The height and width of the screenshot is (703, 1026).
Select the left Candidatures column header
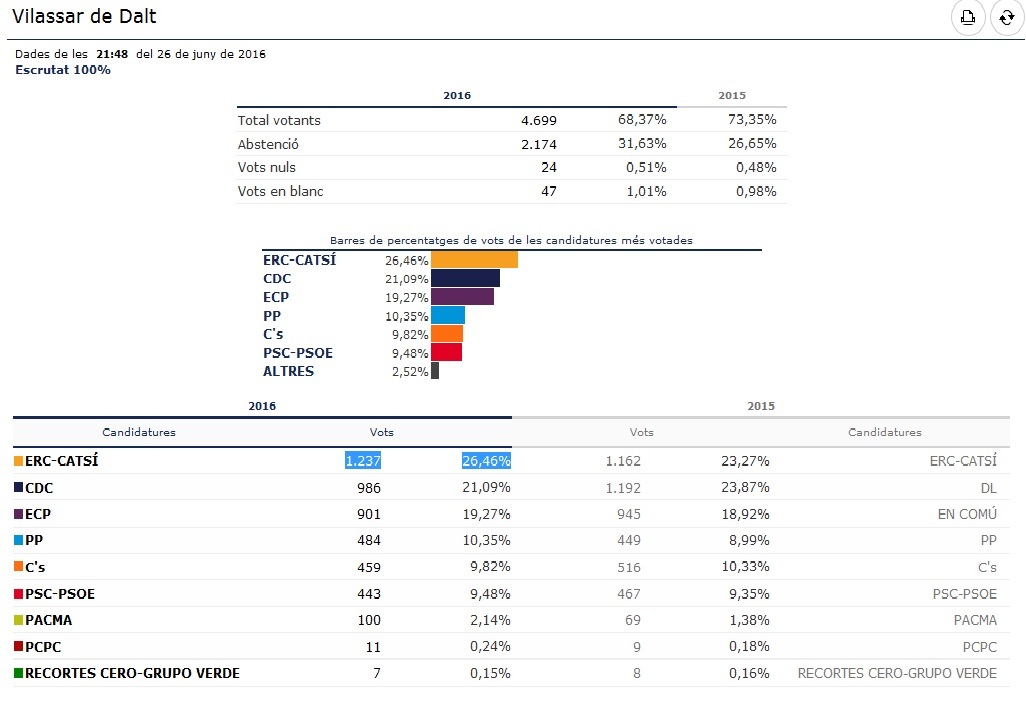pyautogui.click(x=139, y=432)
